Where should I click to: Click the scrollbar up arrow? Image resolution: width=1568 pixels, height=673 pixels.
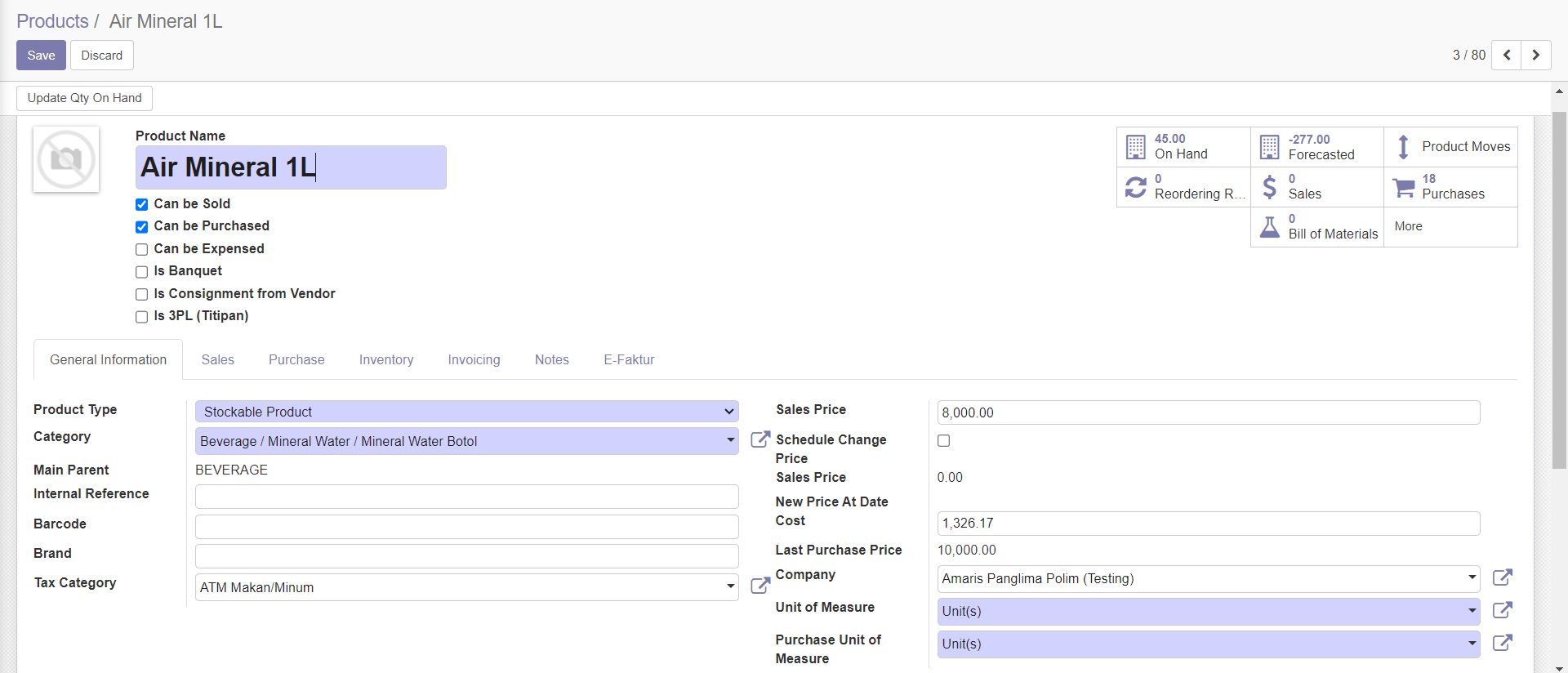[1559, 91]
